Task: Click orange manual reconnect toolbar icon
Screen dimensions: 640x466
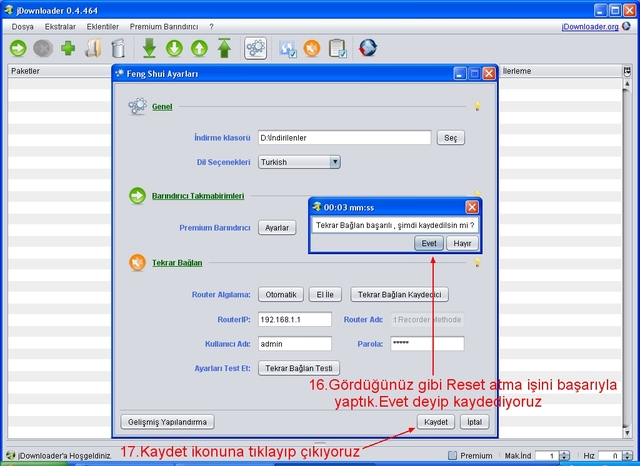Action: coord(312,48)
